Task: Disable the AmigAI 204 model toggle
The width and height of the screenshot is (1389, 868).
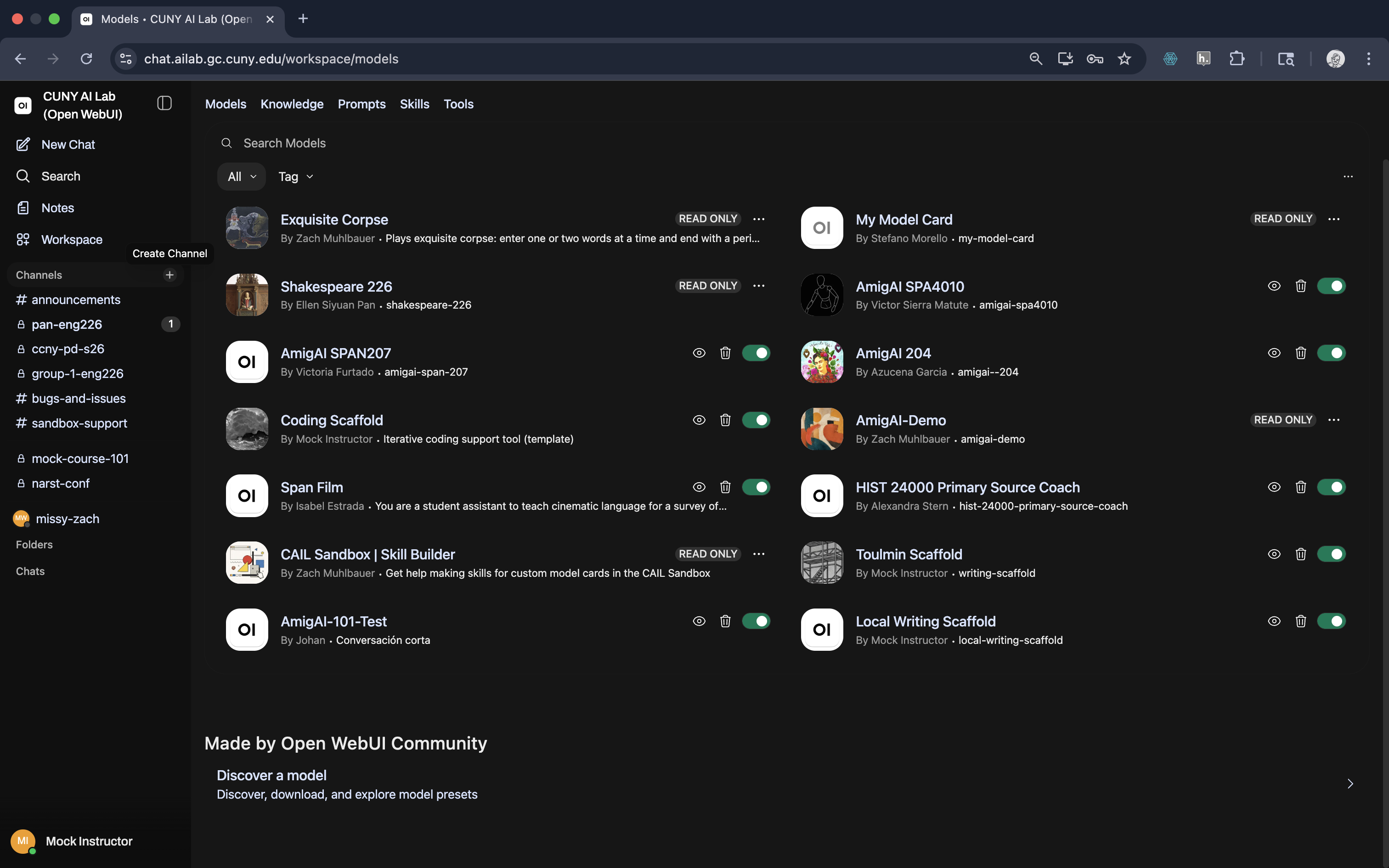Action: pos(1331,353)
